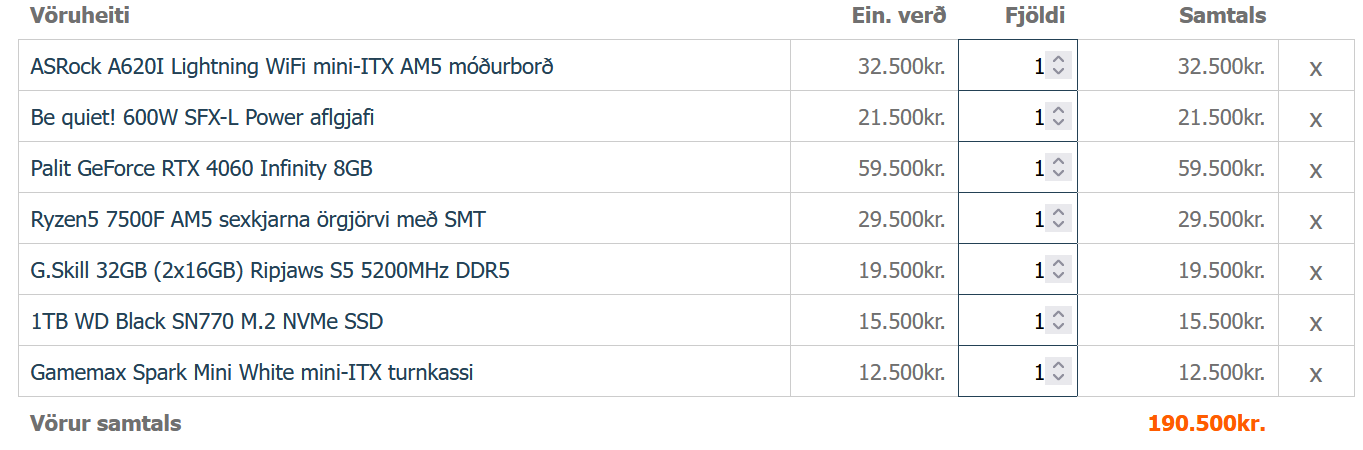Click quantity stepper for ASRock motherboard
This screenshot has height=450, width=1363.
click(x=1058, y=66)
